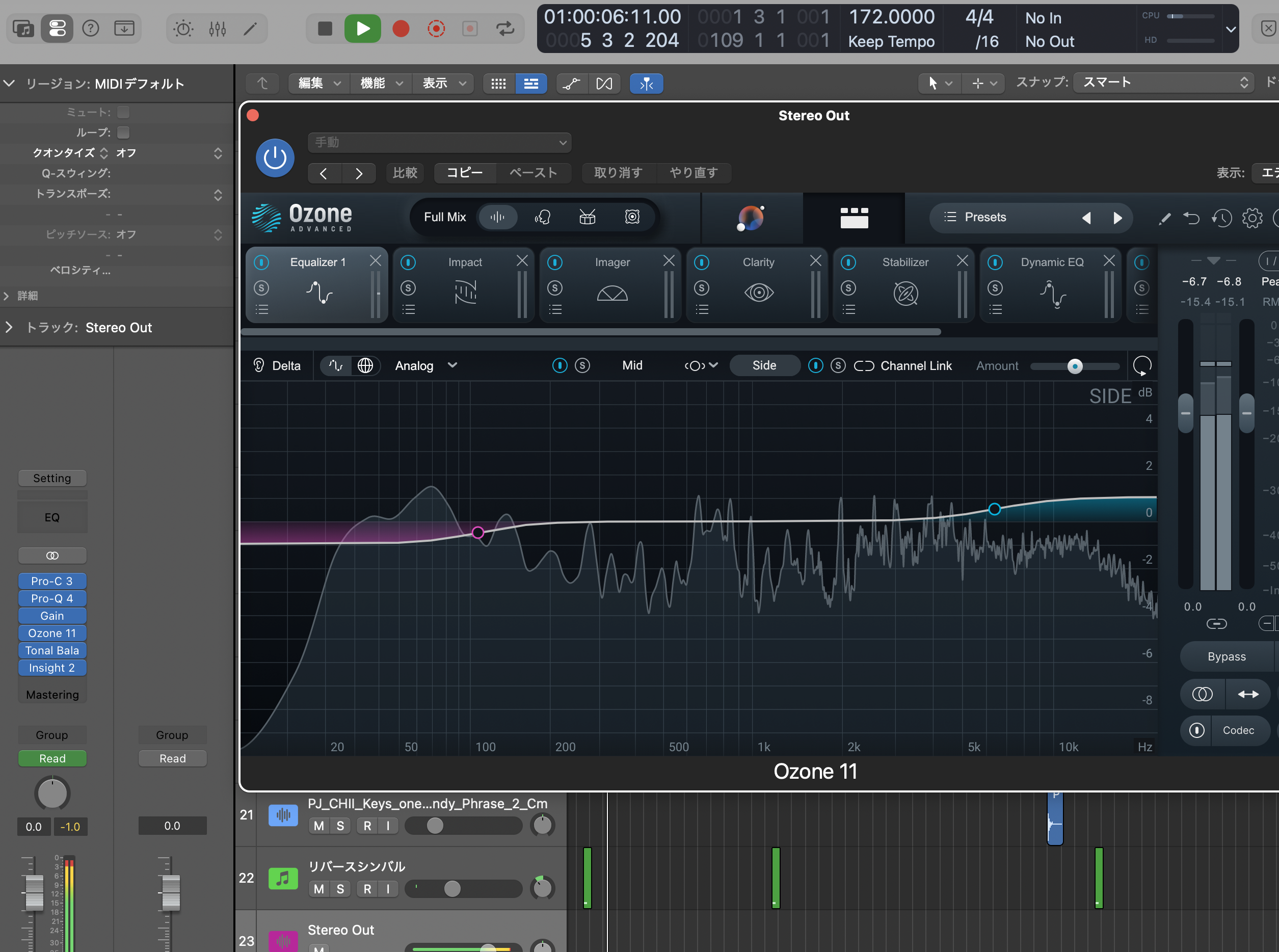The width and height of the screenshot is (1279, 952).
Task: Remove the Dynamic EQ module
Action: (1108, 261)
